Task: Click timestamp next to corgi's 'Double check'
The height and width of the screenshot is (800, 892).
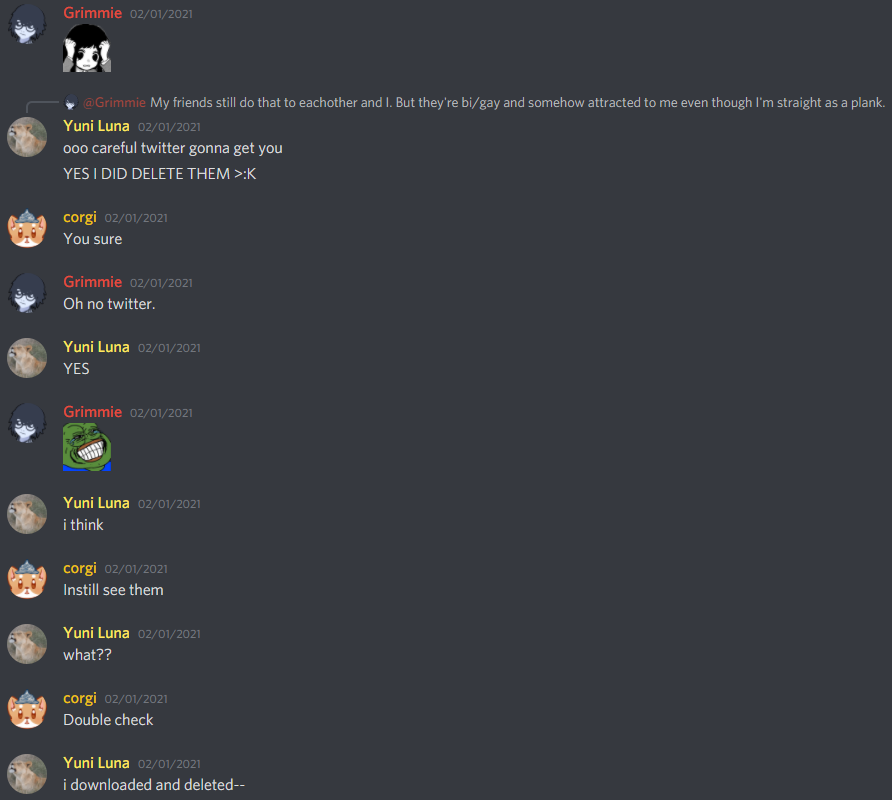Action: tap(136, 699)
